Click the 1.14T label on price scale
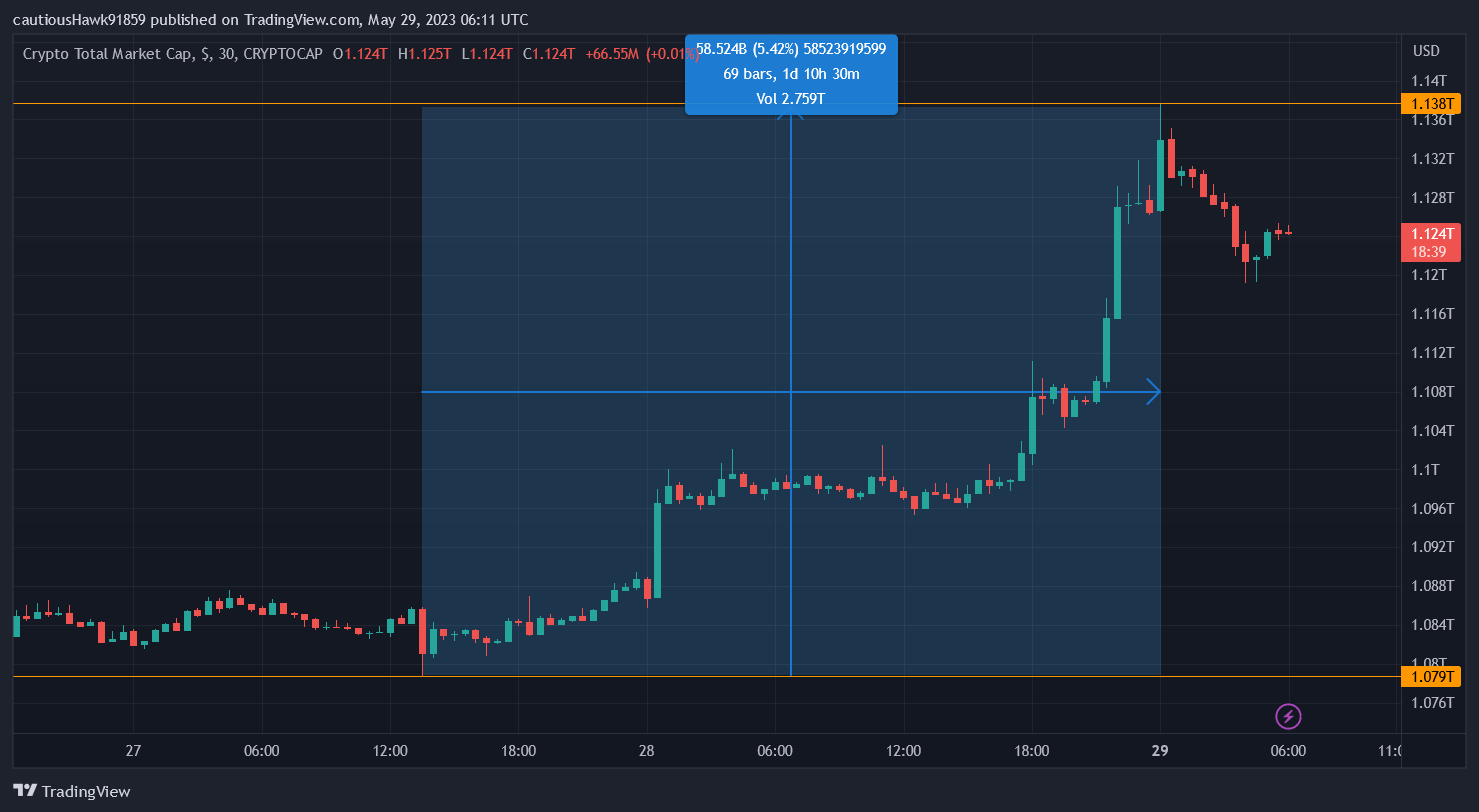 click(x=1429, y=81)
